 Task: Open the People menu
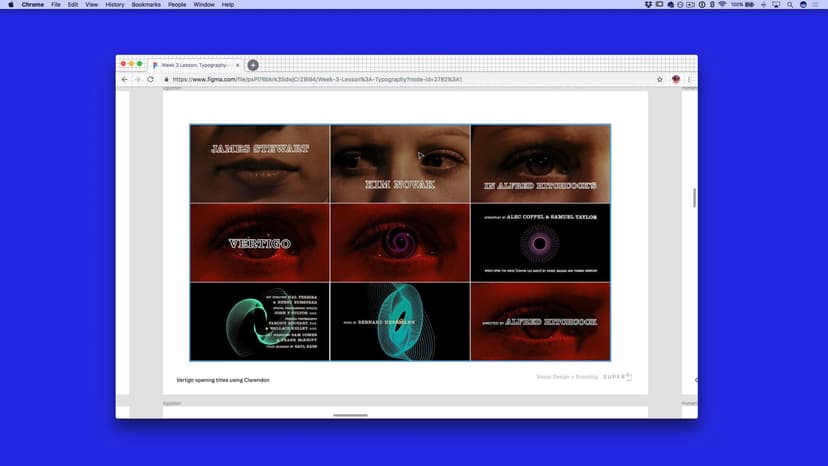[x=177, y=5]
